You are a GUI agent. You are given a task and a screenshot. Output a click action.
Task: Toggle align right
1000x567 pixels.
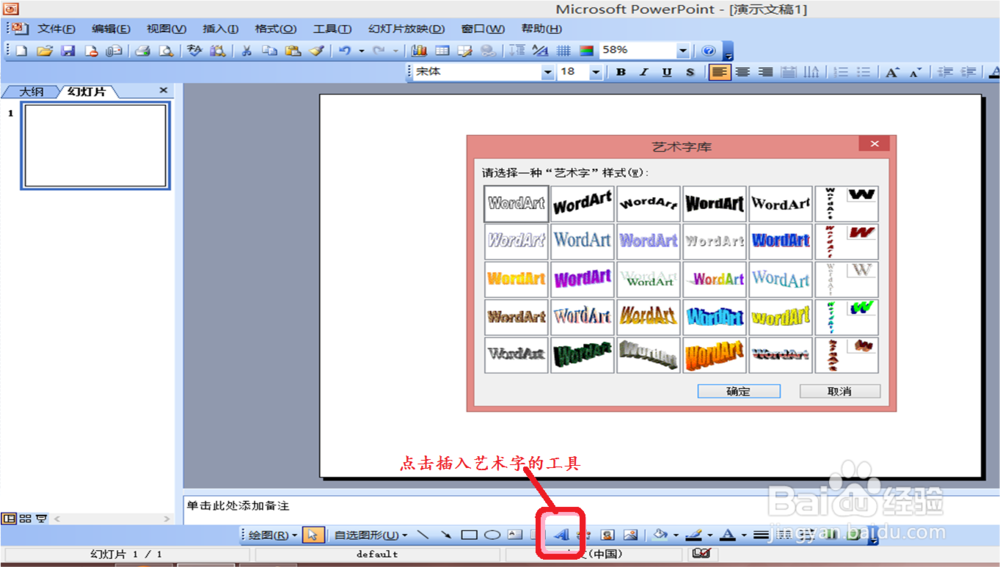tap(765, 72)
